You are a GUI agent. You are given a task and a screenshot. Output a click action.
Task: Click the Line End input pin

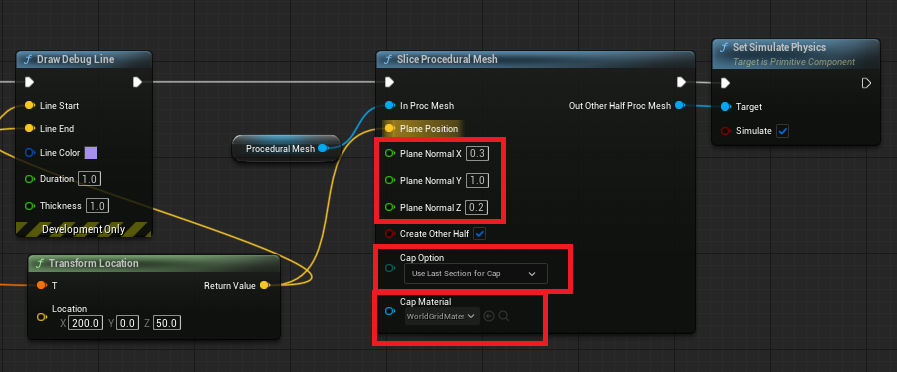(x=29, y=129)
